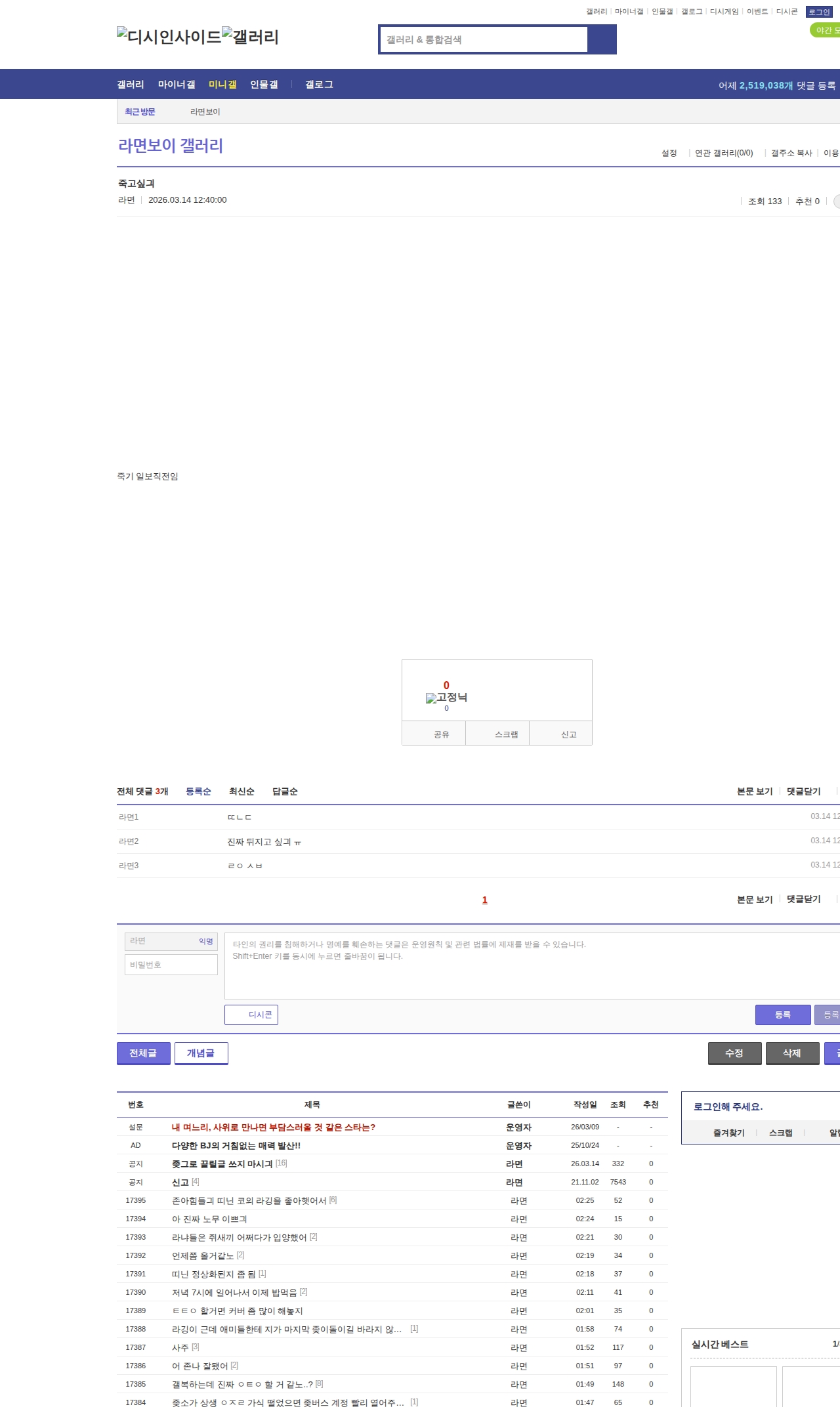Click the 비밀번호 input field
The image size is (840, 1407).
171,965
